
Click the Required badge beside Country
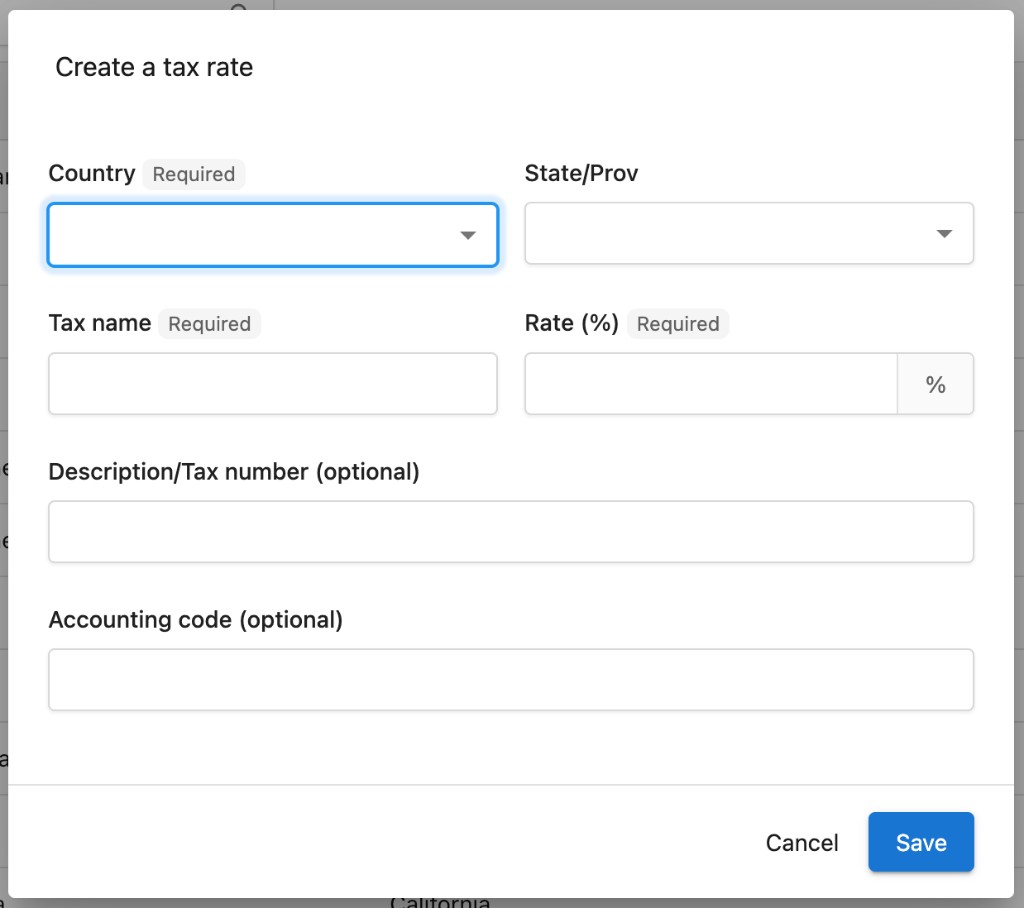(194, 174)
